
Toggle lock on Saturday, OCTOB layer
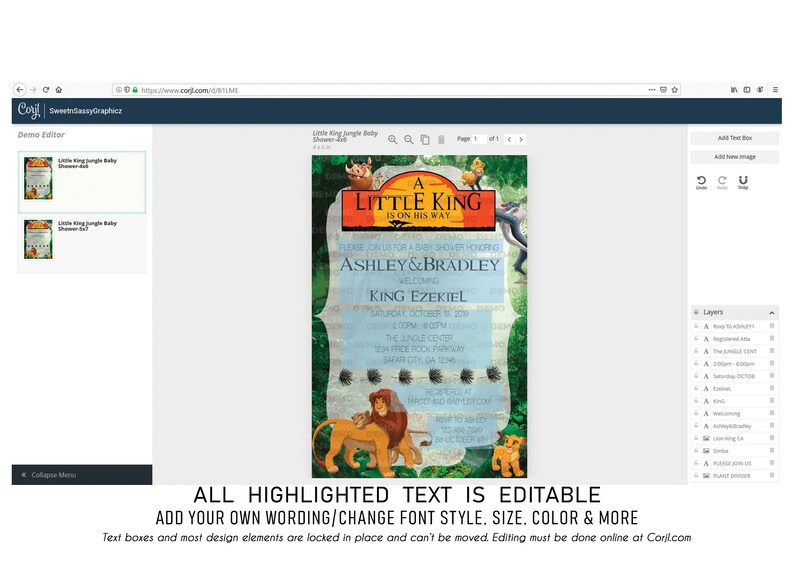coord(696,376)
